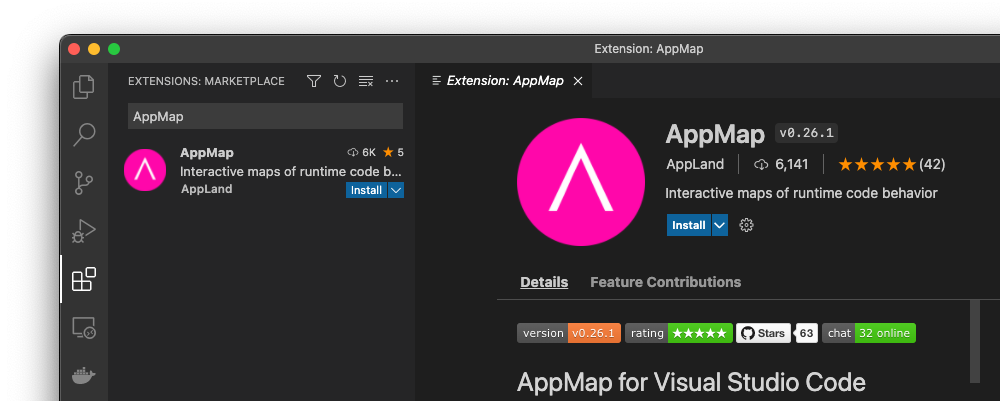Switch to the Feature Contributions tab
This screenshot has width=1000, height=401.
[665, 282]
